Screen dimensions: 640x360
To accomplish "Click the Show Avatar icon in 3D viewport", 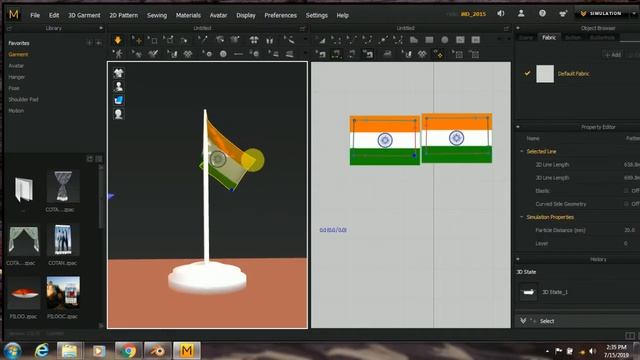I will [119, 87].
